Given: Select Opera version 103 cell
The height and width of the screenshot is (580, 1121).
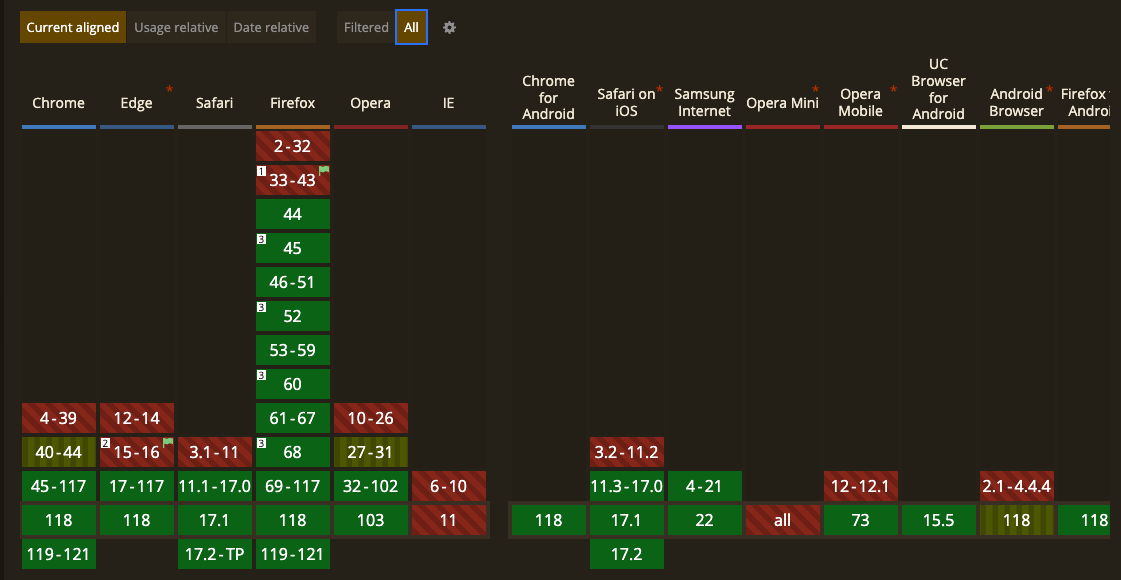Looking at the screenshot, I should (x=370, y=520).
